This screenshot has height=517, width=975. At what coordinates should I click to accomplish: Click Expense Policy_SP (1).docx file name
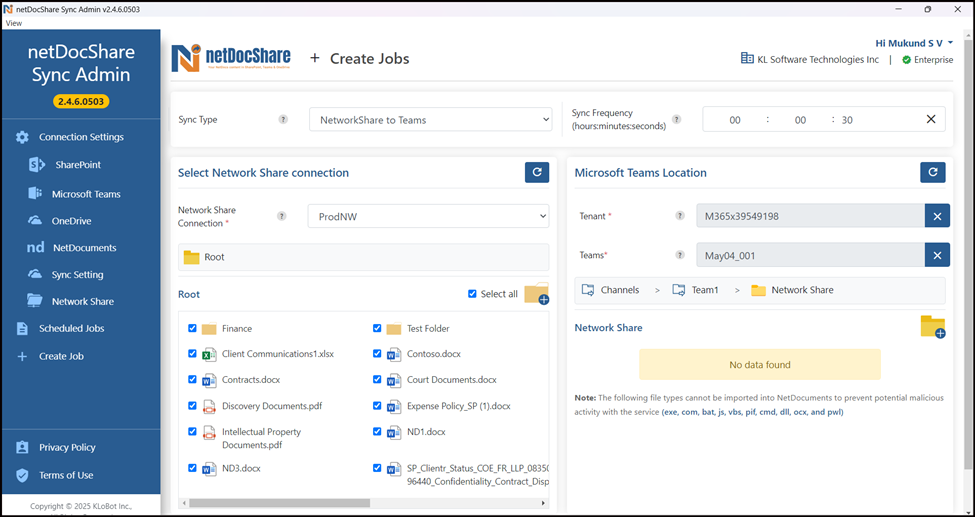(458, 406)
